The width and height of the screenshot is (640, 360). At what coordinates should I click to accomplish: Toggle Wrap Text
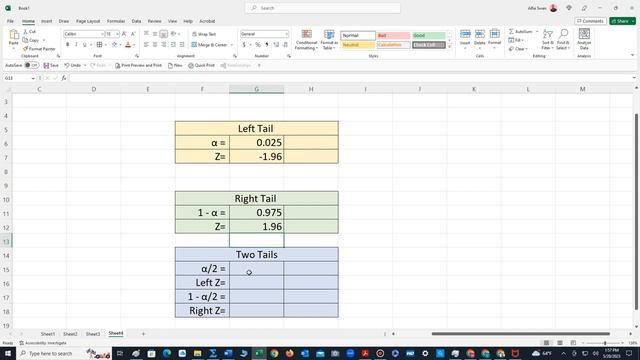pos(204,34)
